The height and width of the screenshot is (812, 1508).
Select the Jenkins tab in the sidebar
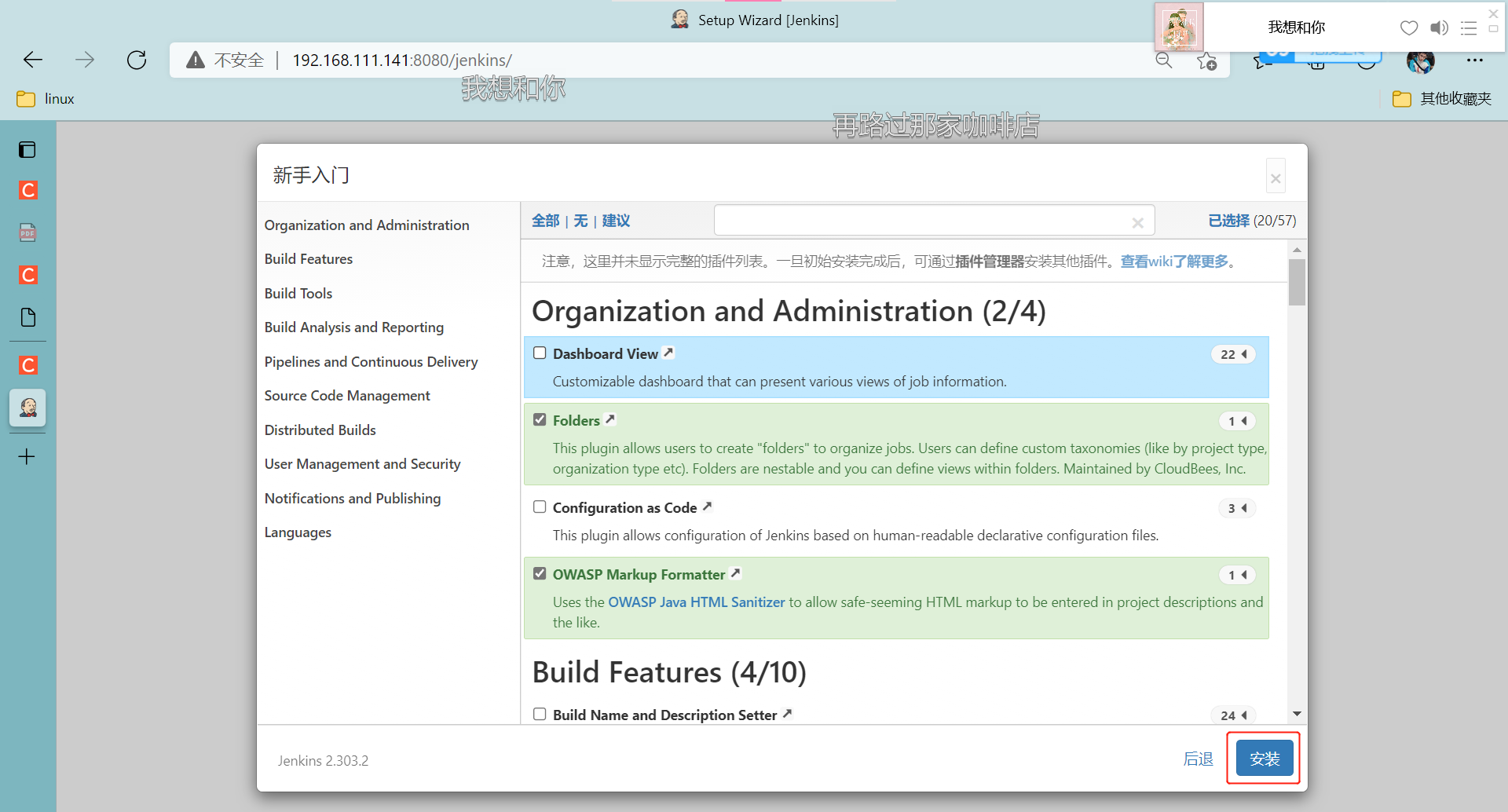[x=27, y=408]
